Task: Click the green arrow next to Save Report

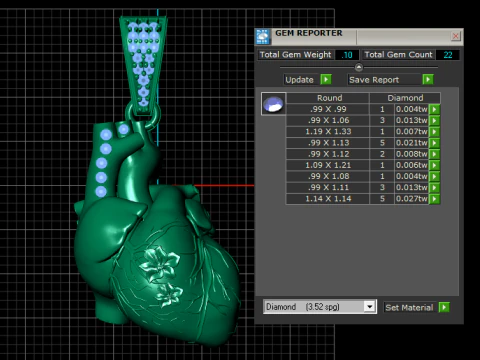Action: [x=428, y=79]
